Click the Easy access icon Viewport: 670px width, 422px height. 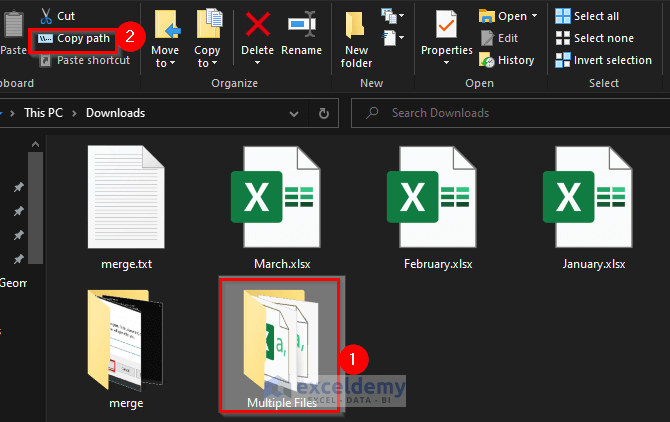[389, 38]
